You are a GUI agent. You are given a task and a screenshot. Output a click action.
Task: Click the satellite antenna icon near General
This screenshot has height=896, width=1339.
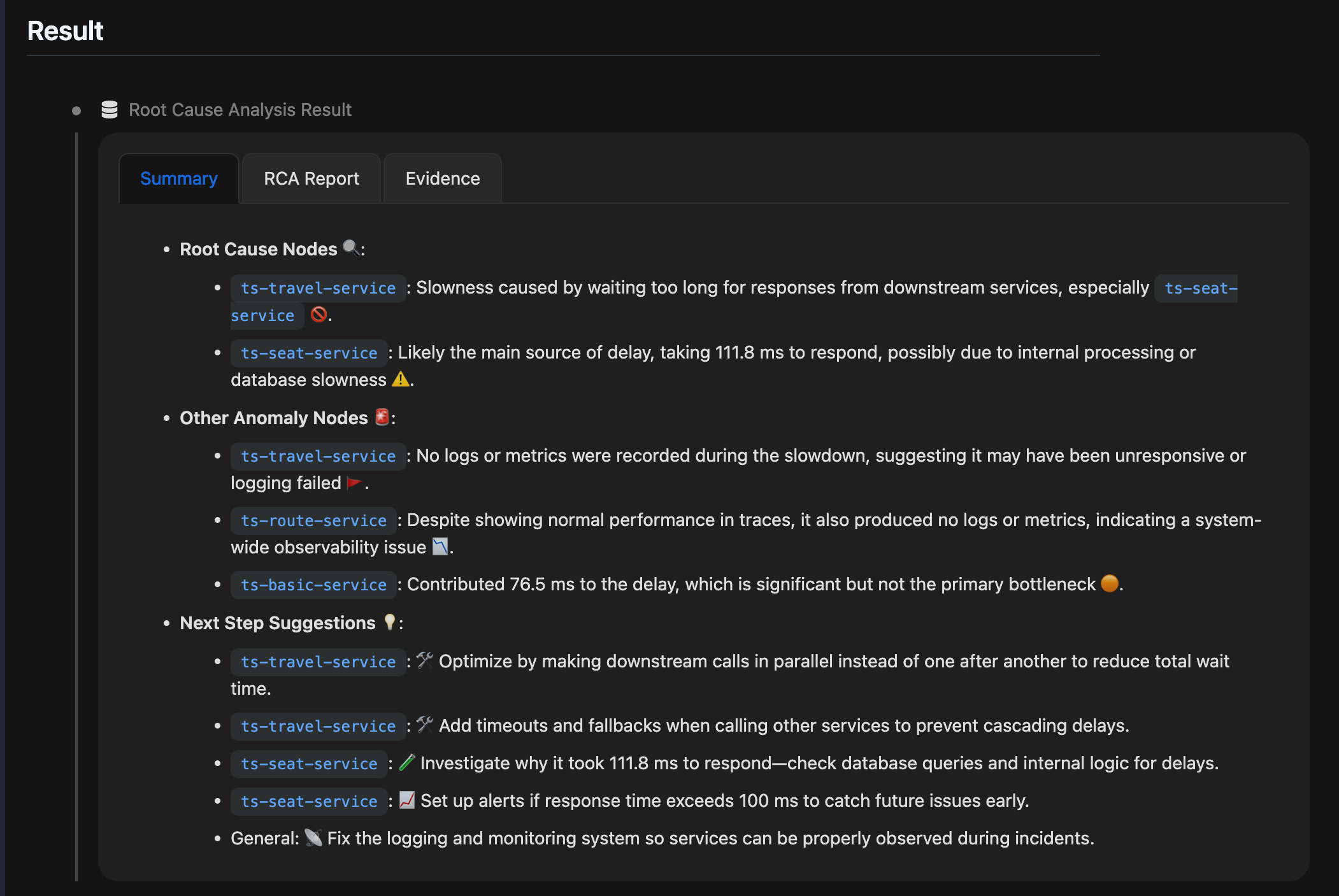(313, 837)
